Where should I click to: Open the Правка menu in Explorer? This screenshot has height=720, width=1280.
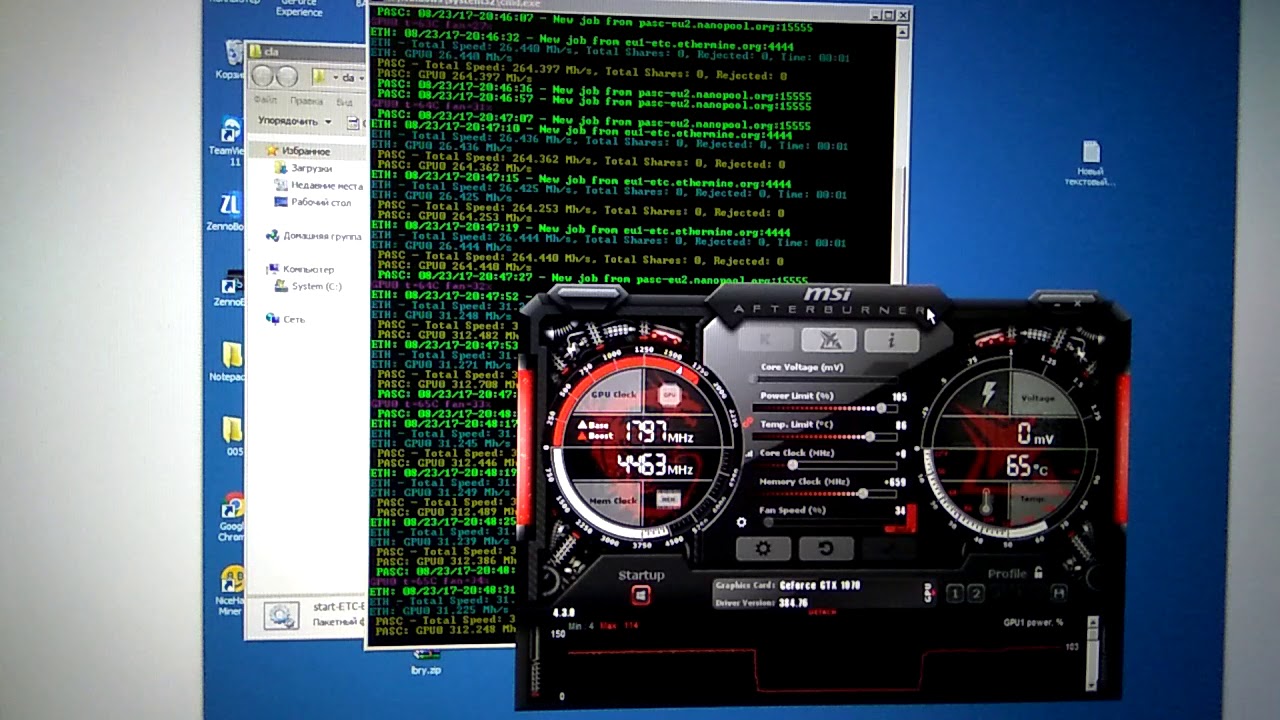coord(306,101)
